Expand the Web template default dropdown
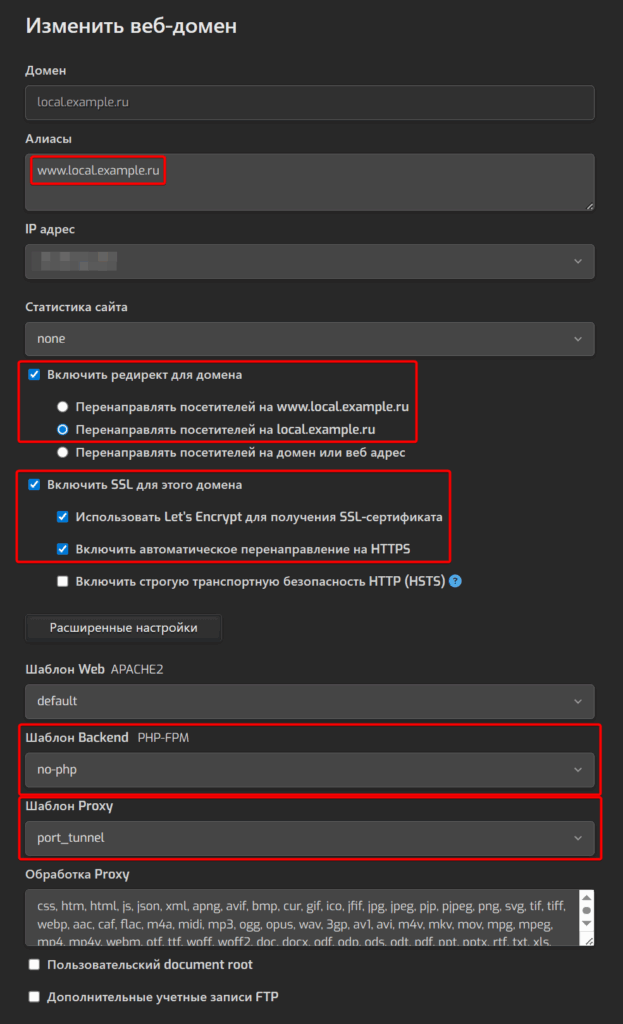This screenshot has height=1024, width=623. (x=310, y=701)
